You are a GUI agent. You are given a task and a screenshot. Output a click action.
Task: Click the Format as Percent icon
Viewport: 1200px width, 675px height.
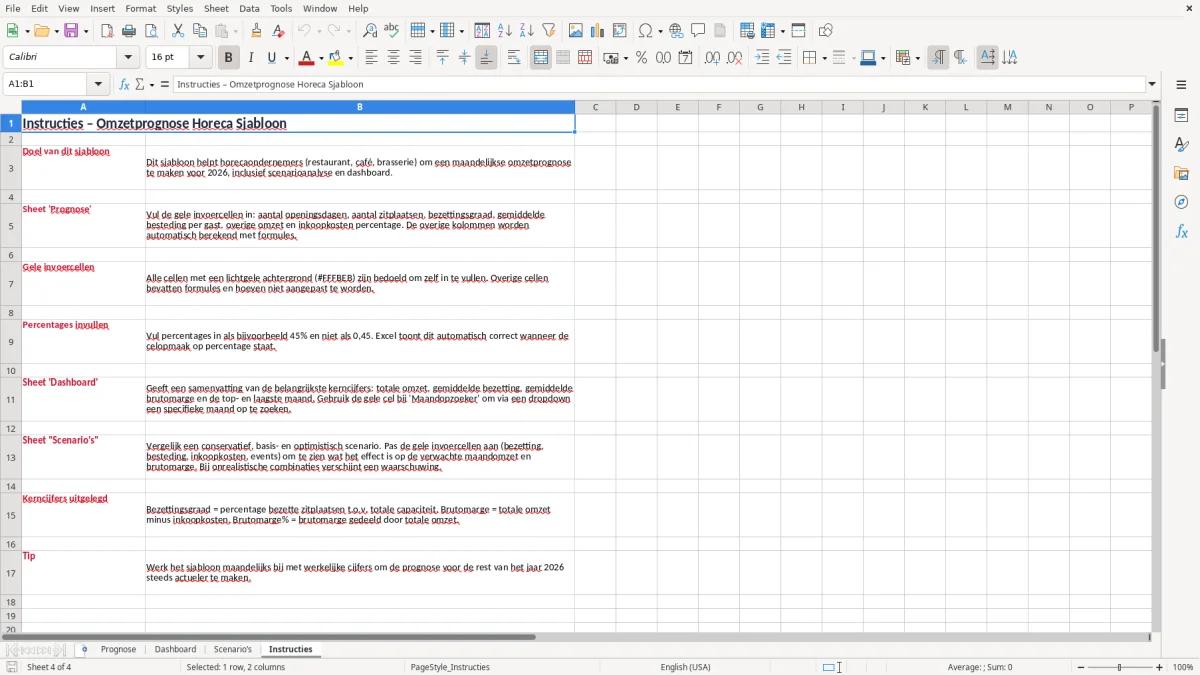[x=642, y=58]
